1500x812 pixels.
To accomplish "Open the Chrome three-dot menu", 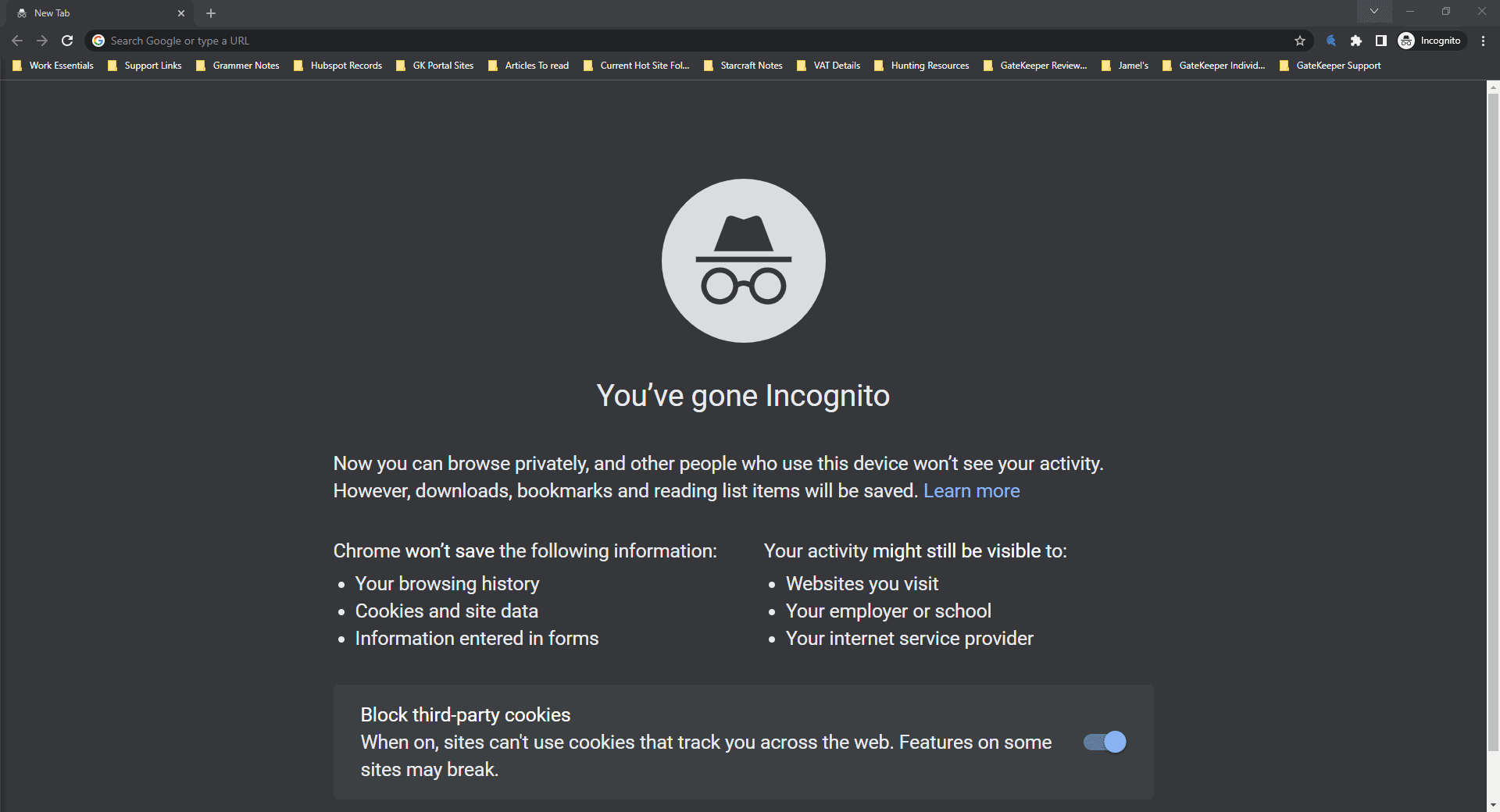I will 1483,41.
